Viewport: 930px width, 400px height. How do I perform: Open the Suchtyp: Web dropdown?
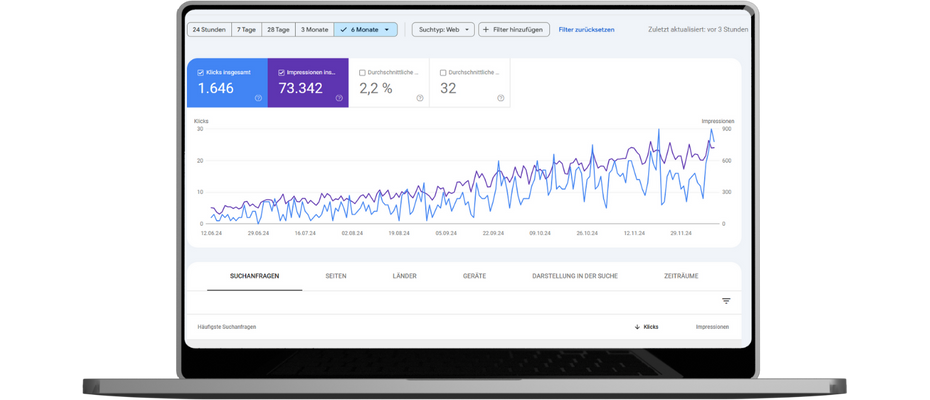(x=444, y=30)
